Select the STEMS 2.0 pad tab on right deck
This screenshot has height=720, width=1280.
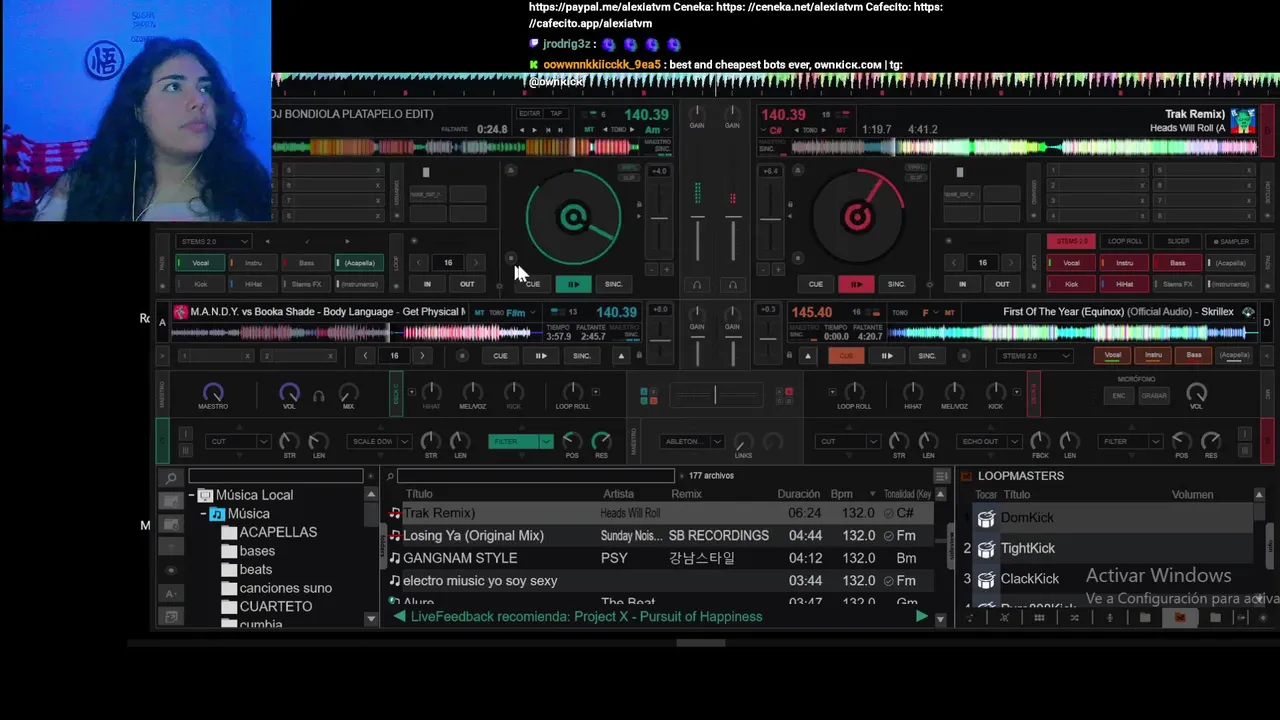tap(1071, 241)
